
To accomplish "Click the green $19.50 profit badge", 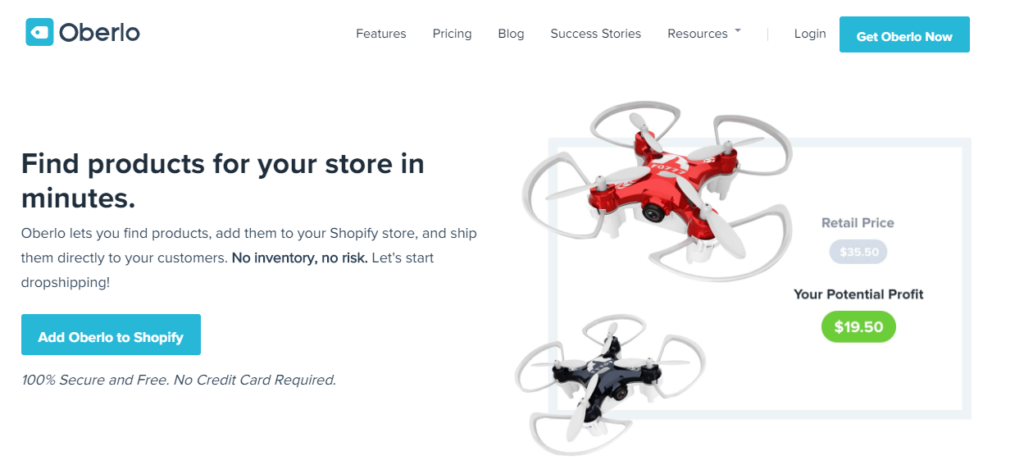I will click(858, 326).
